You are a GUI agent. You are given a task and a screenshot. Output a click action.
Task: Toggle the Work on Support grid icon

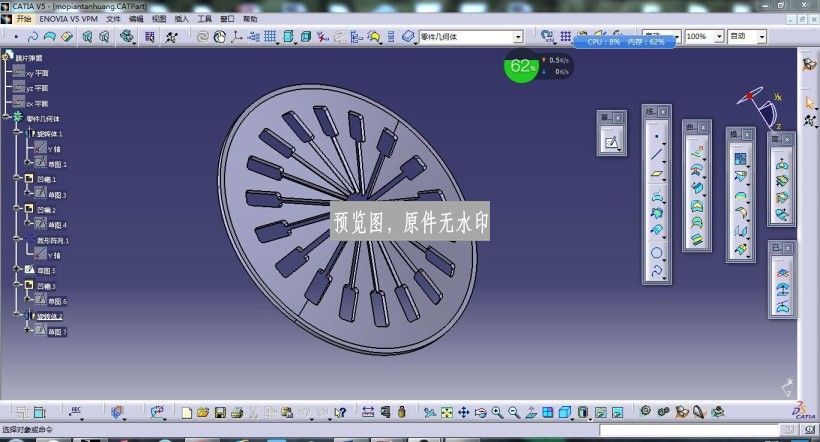coord(270,37)
